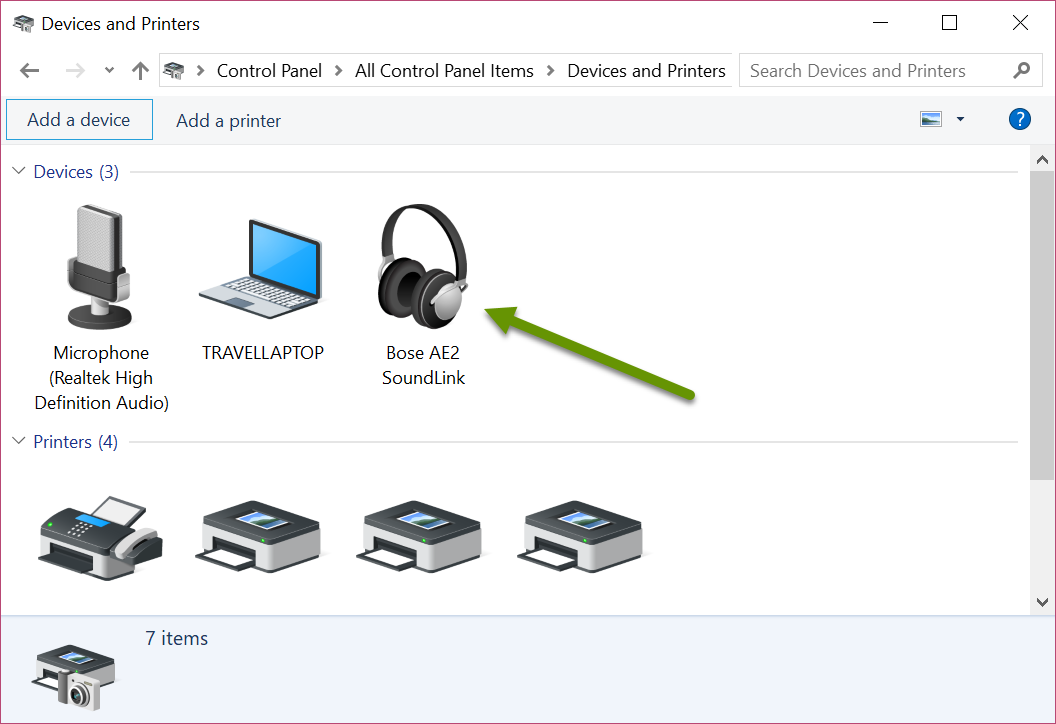Open the change view options dropdown

coord(959,118)
